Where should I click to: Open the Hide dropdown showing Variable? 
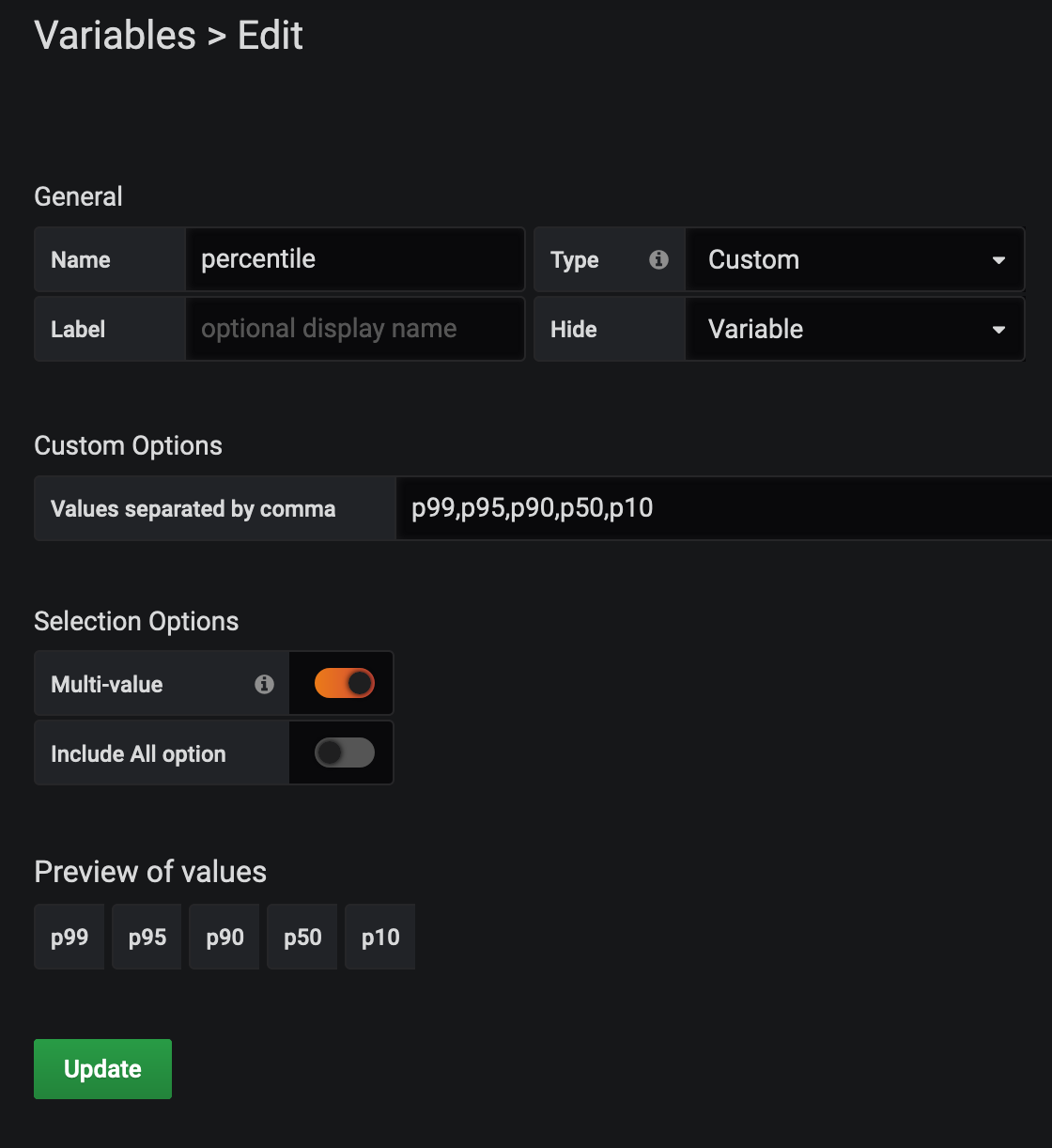point(855,329)
